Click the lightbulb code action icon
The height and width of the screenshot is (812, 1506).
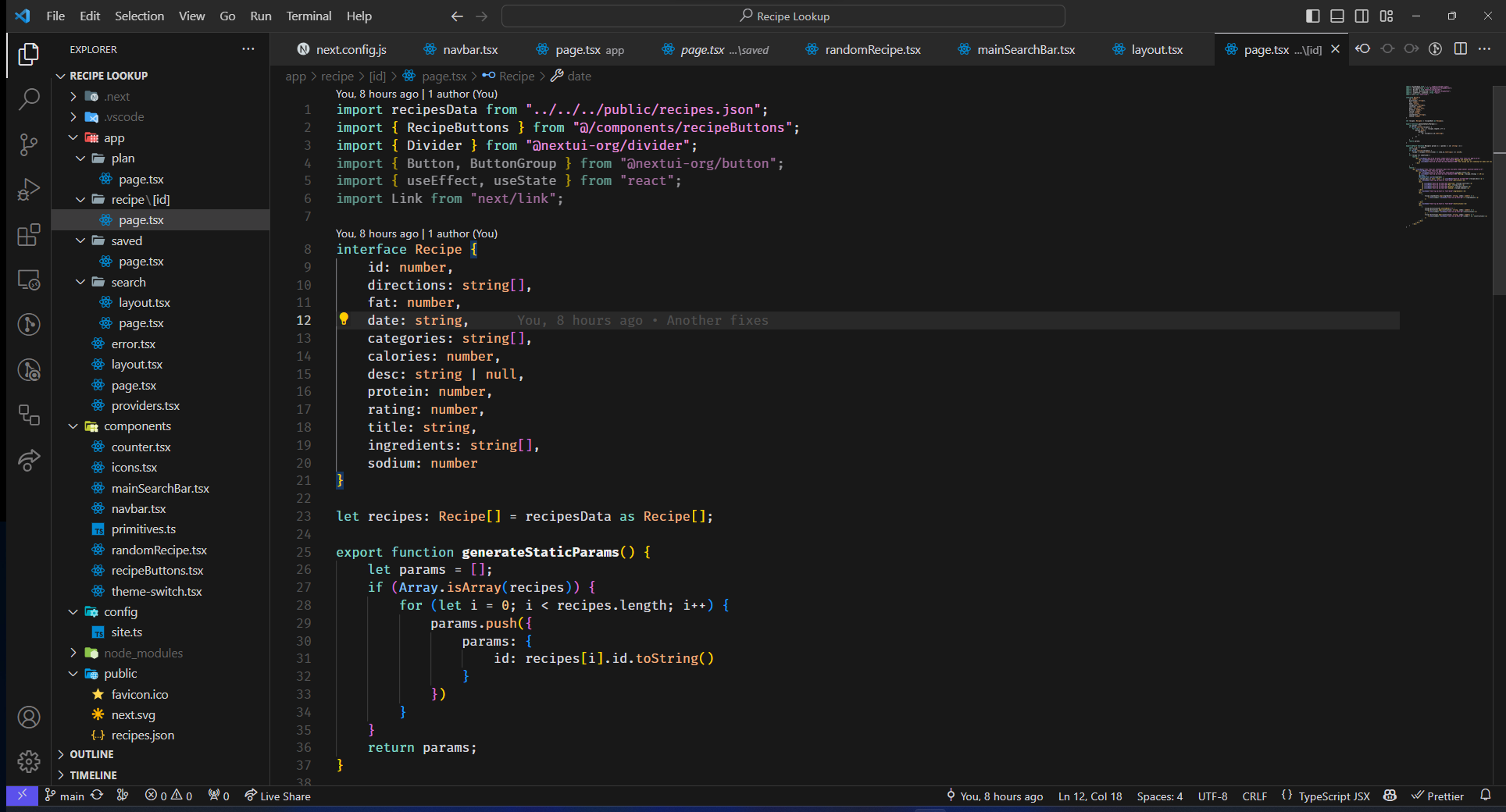(x=344, y=319)
